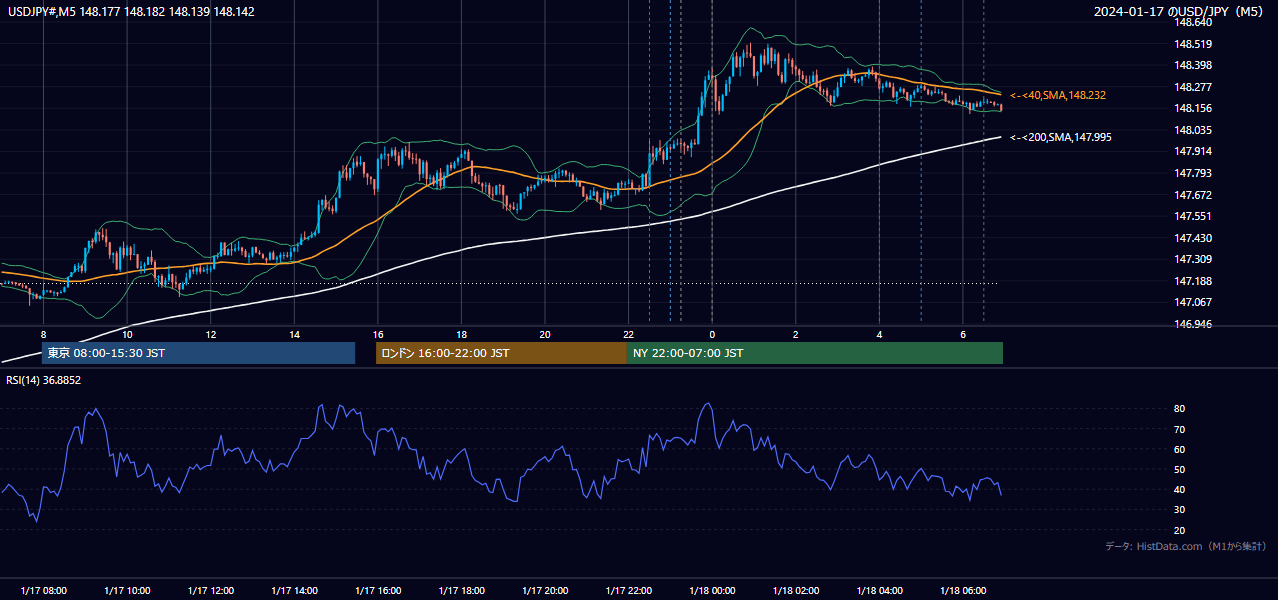Click price scale value 147.672
Image resolution: width=1278 pixels, height=600 pixels.
1192,195
